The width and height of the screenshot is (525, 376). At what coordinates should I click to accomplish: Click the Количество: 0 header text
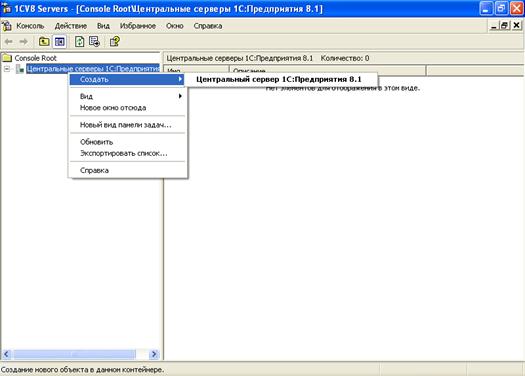(x=345, y=58)
